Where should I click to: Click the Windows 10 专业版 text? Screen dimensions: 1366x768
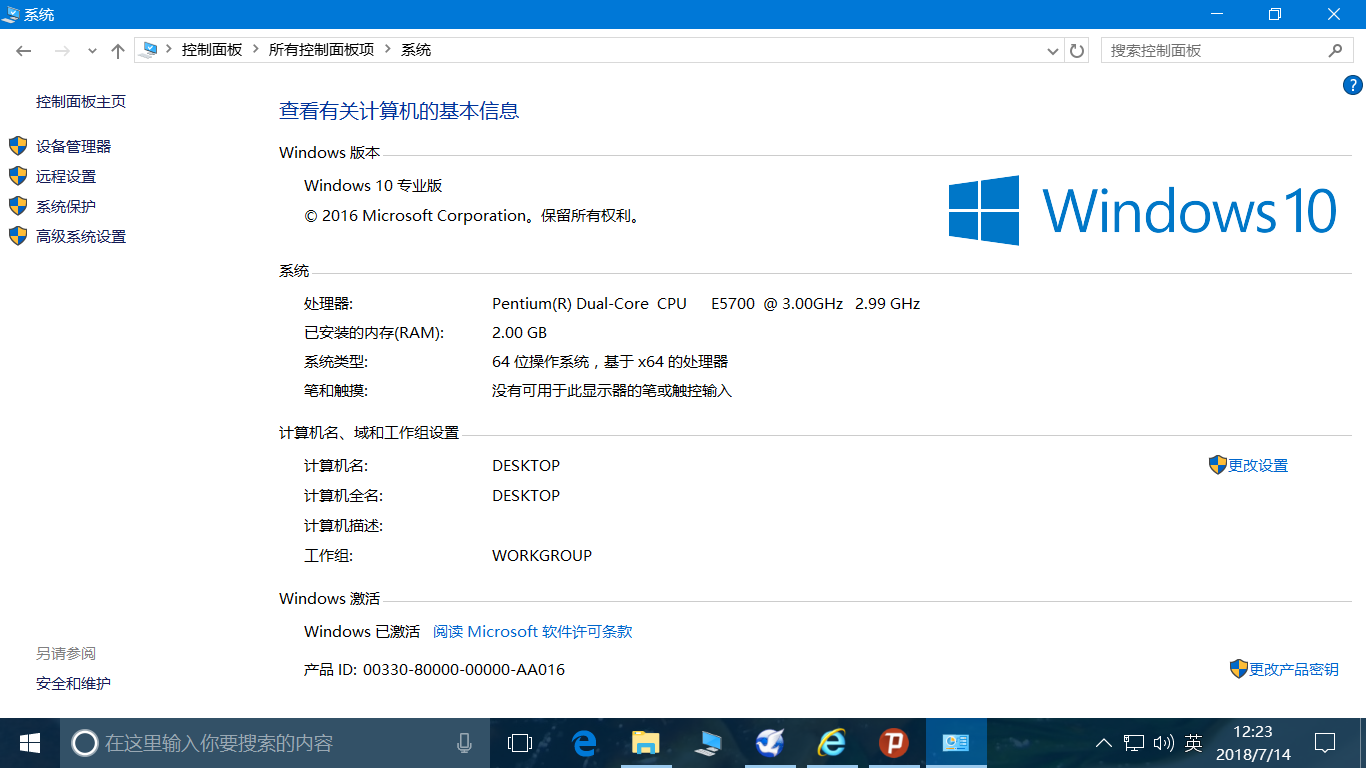[x=373, y=185]
